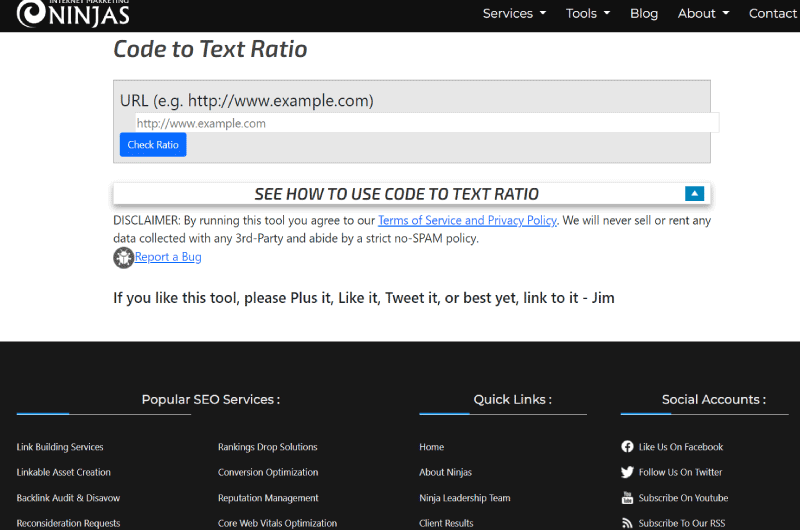800x530 pixels.
Task: Open Conversion Optimization link
Action: (268, 472)
